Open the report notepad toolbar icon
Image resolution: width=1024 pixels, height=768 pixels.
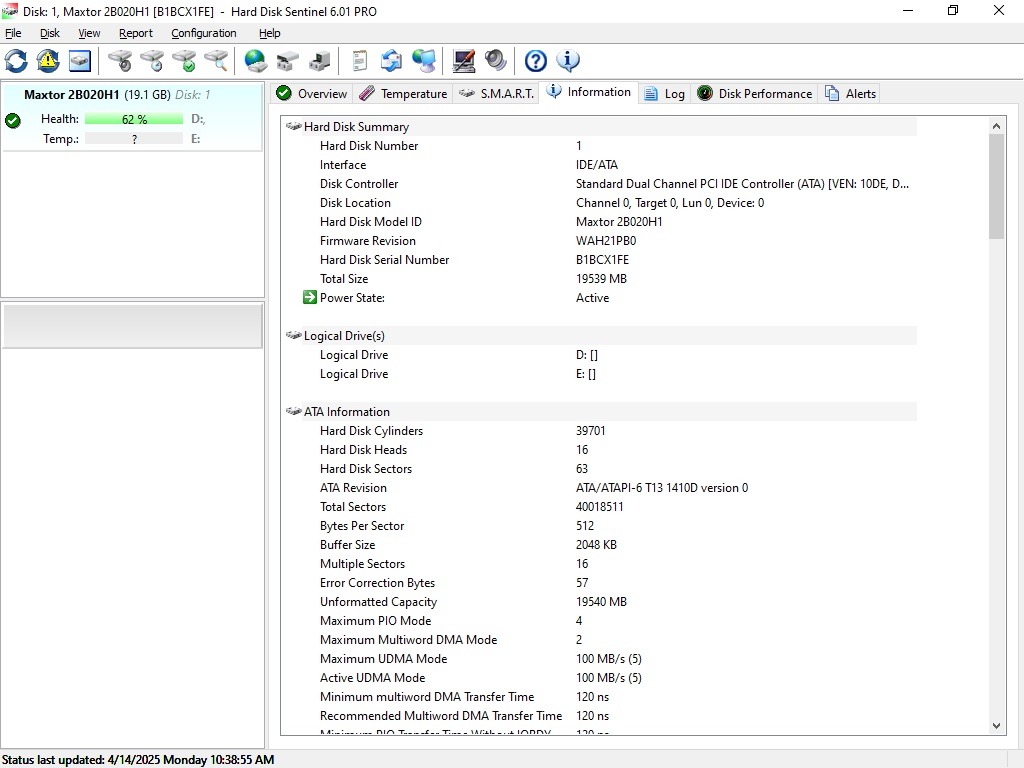359,61
